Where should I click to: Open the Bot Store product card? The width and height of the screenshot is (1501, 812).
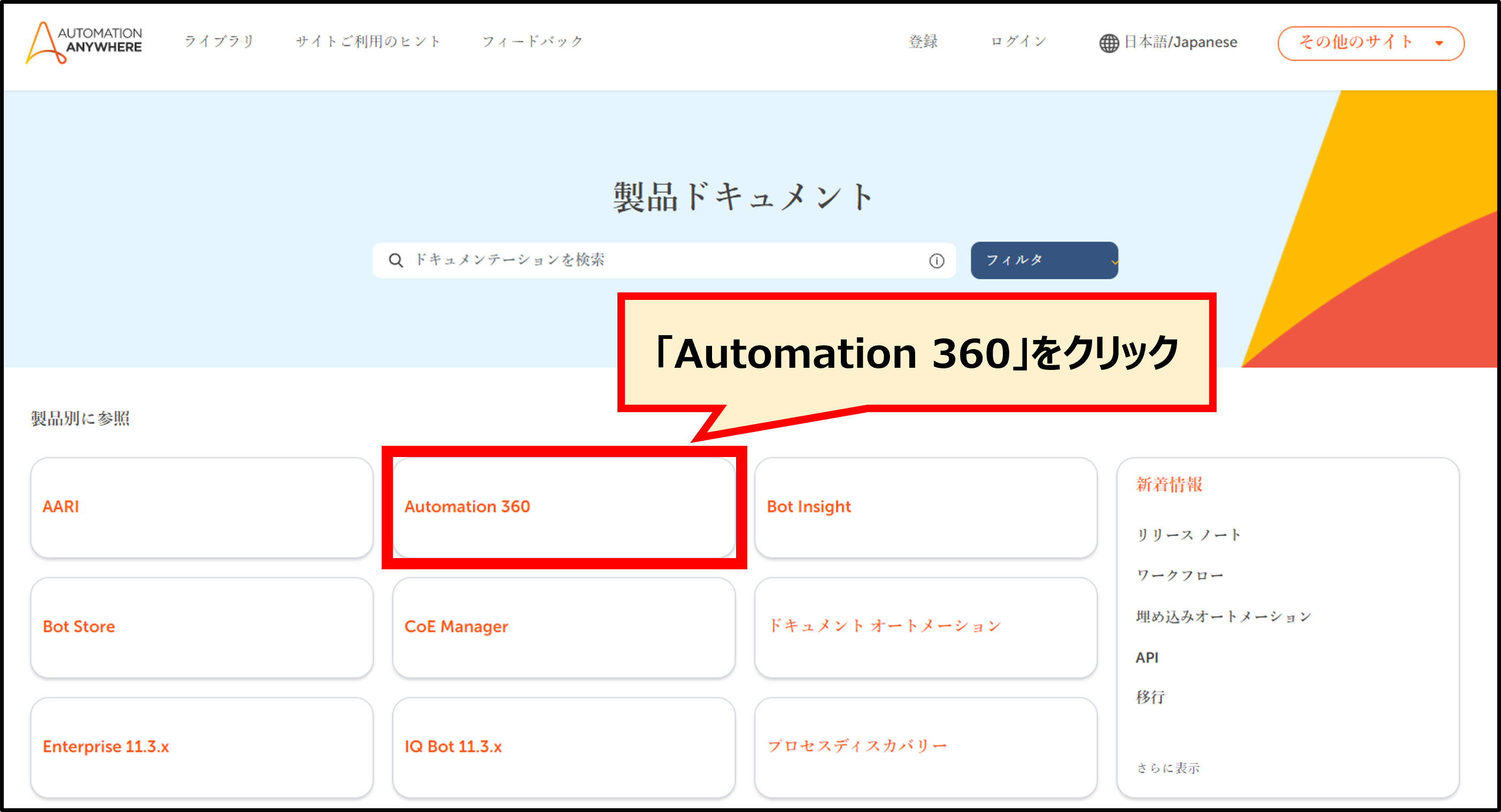click(202, 628)
